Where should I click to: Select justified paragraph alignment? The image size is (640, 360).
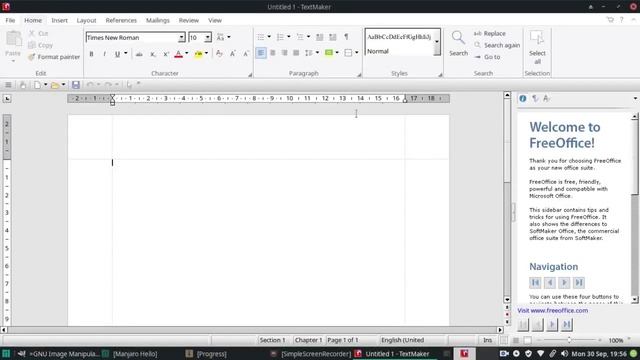pyautogui.click(x=296, y=53)
